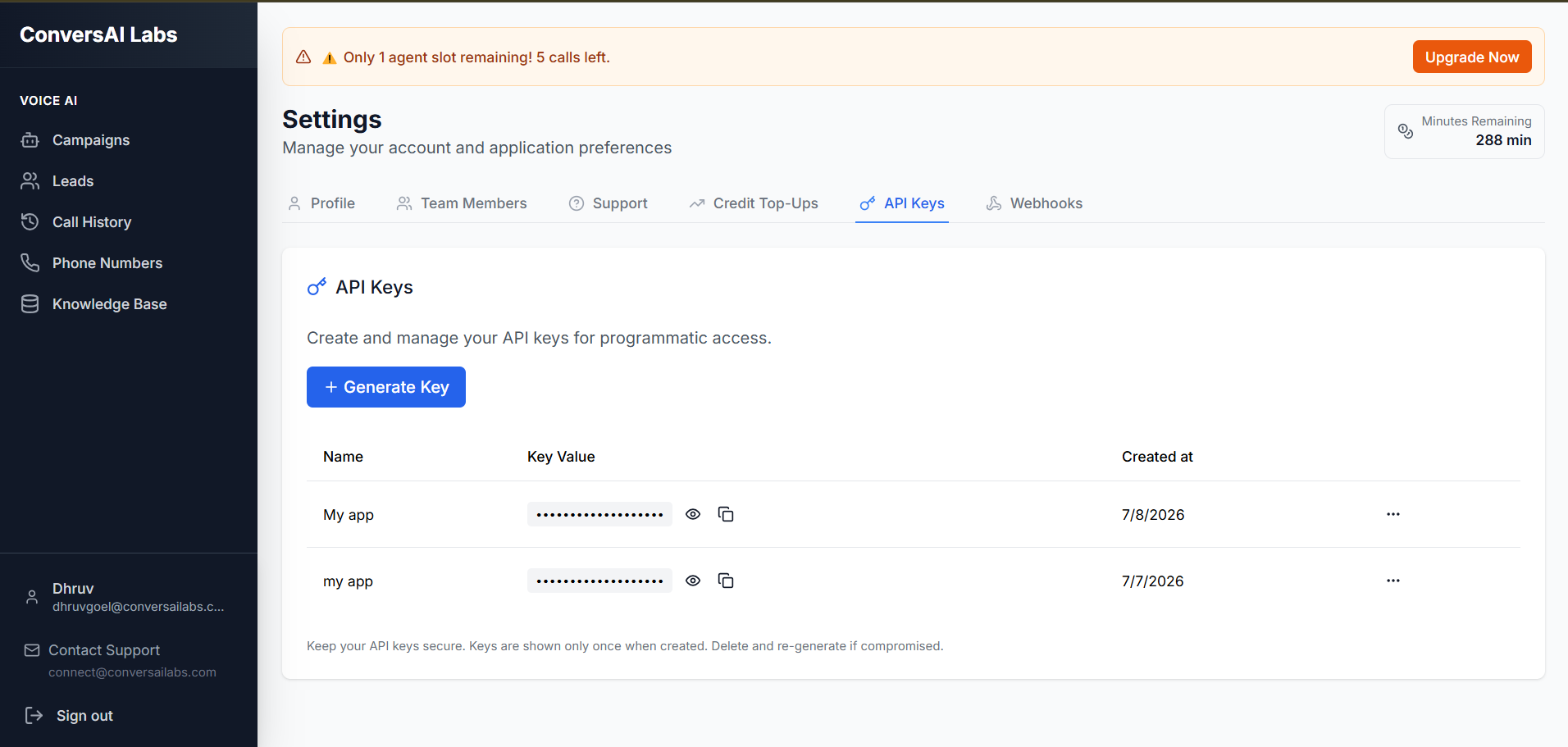Viewport: 1568px width, 747px height.
Task: Click the Webhooks tab icon
Action: tap(994, 203)
